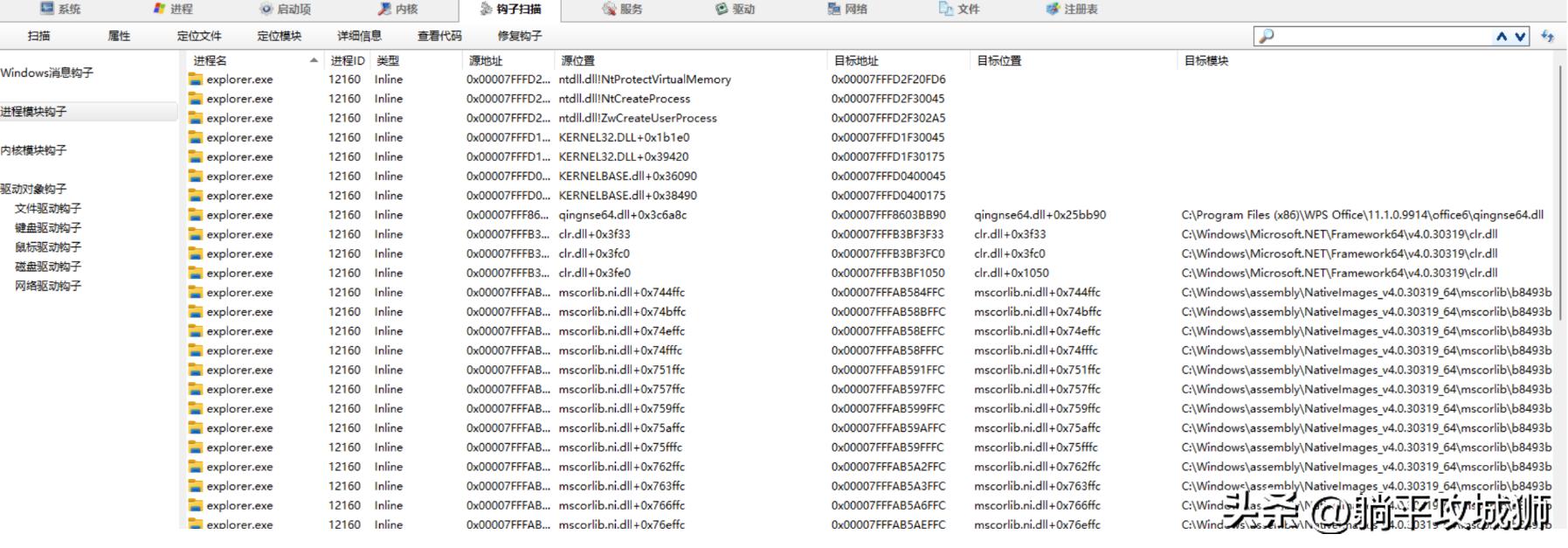
Task: Select the 钩子扫描 tab
Action: pyautogui.click(x=510, y=9)
